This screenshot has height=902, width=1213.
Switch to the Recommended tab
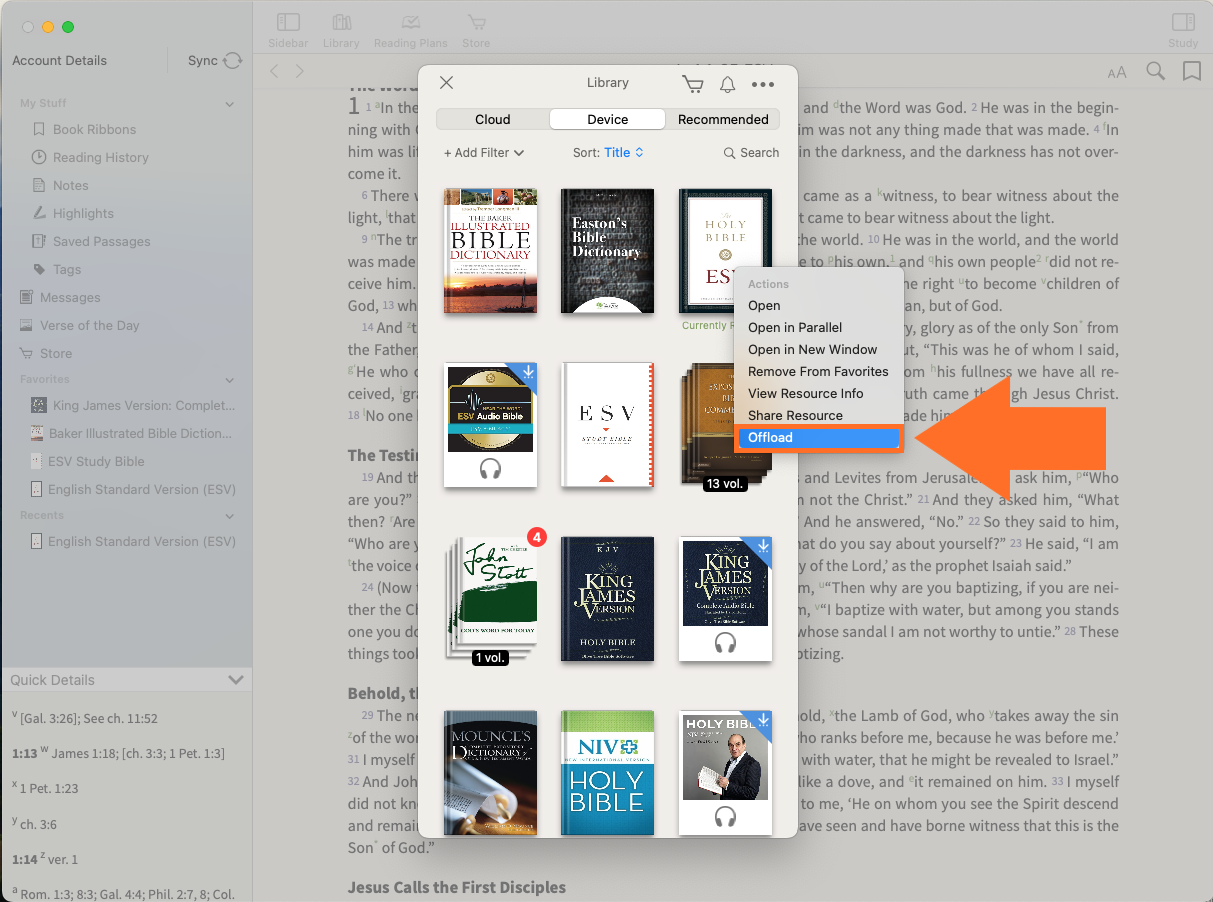coord(723,119)
